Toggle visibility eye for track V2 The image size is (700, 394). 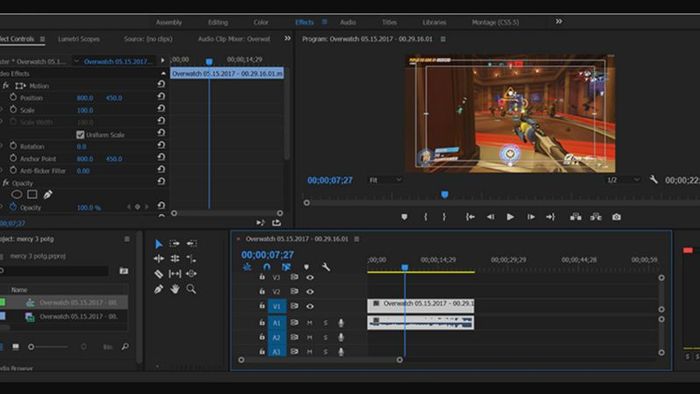(x=310, y=291)
